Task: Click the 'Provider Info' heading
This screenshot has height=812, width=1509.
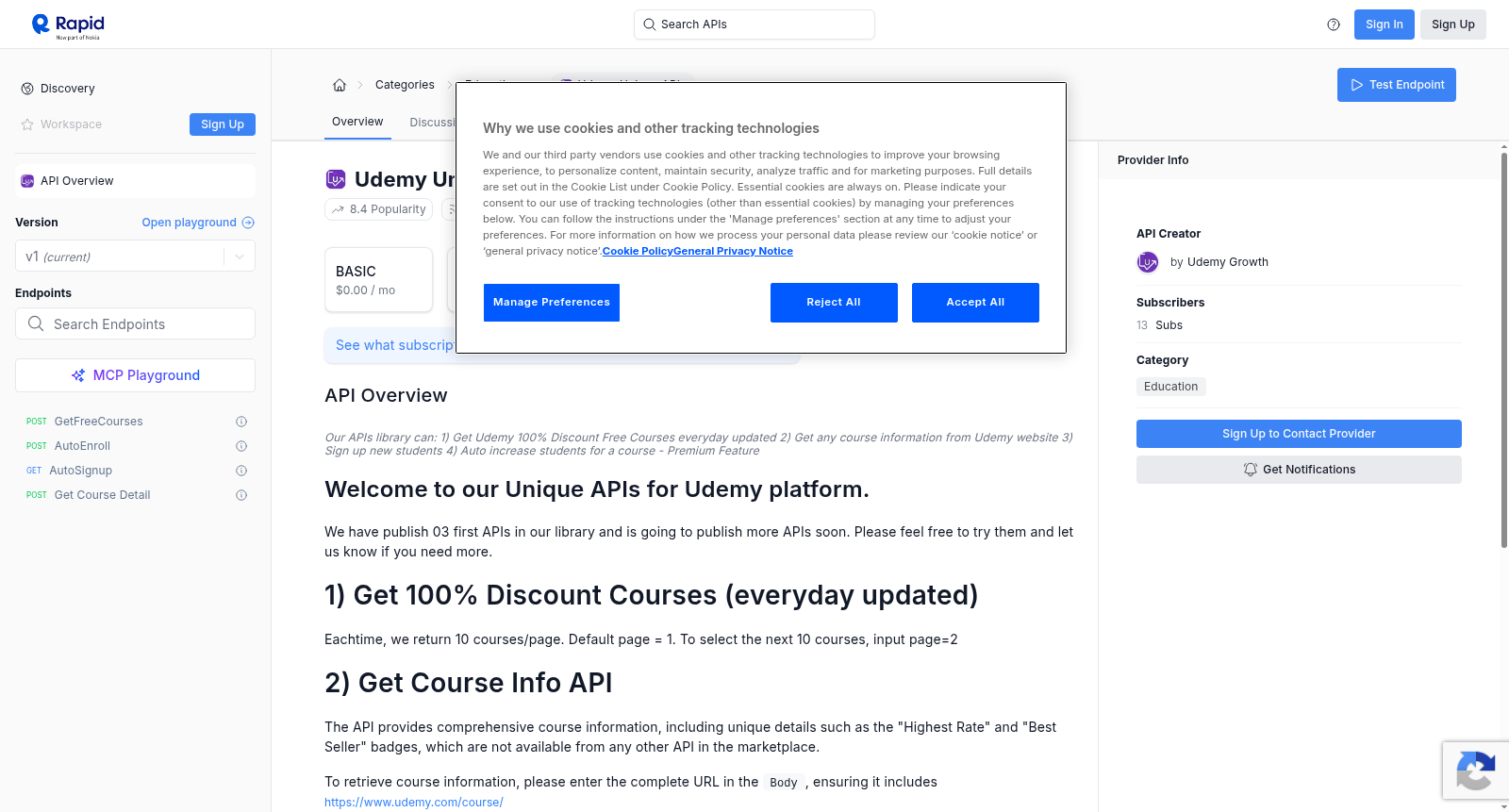Action: 1152,160
